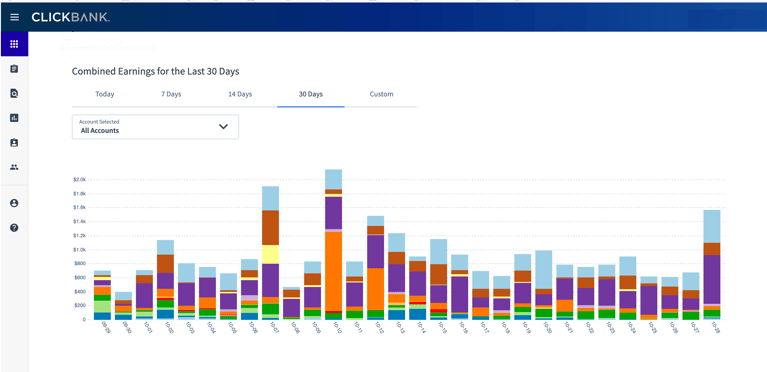Click the 10-10 date label on x-axis
The image size is (767, 372).
(337, 327)
